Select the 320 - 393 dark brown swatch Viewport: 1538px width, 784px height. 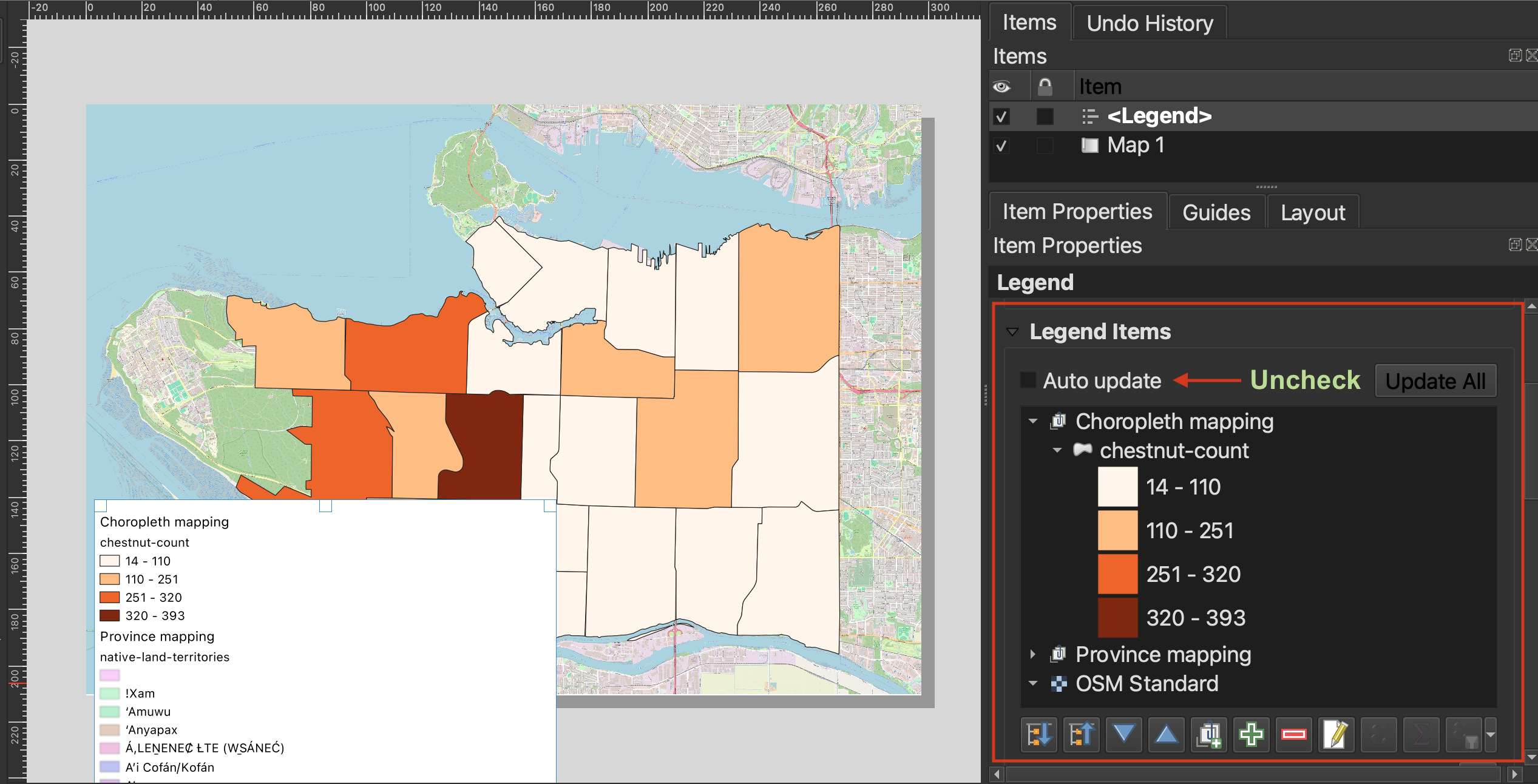(1117, 618)
